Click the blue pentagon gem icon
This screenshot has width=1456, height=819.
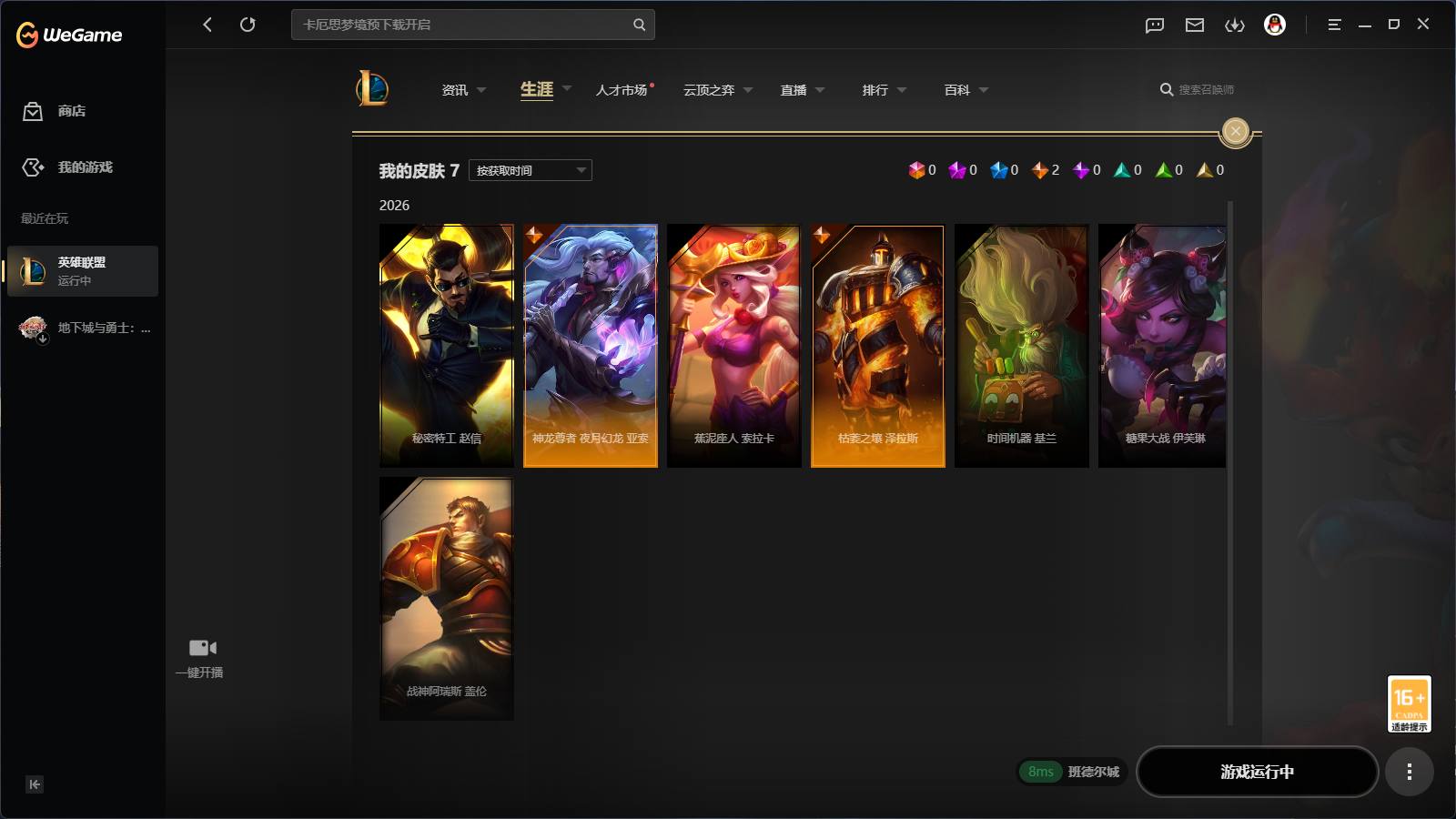999,170
